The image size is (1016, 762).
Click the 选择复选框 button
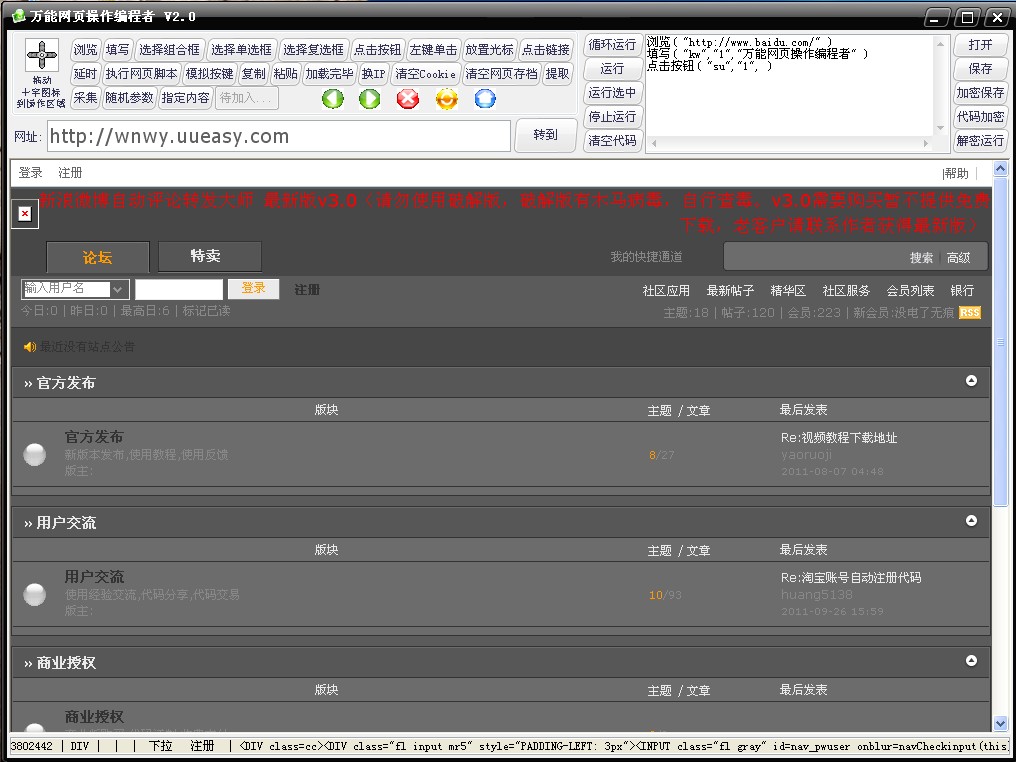(314, 50)
